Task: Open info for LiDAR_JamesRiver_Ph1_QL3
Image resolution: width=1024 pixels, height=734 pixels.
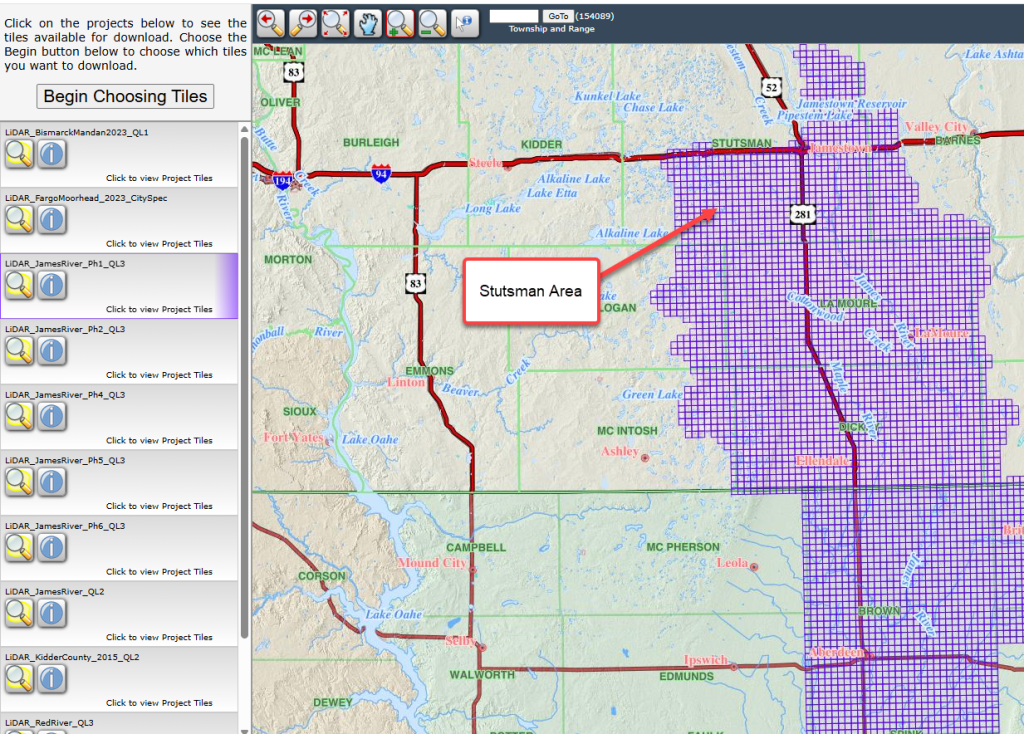Action: 51,286
